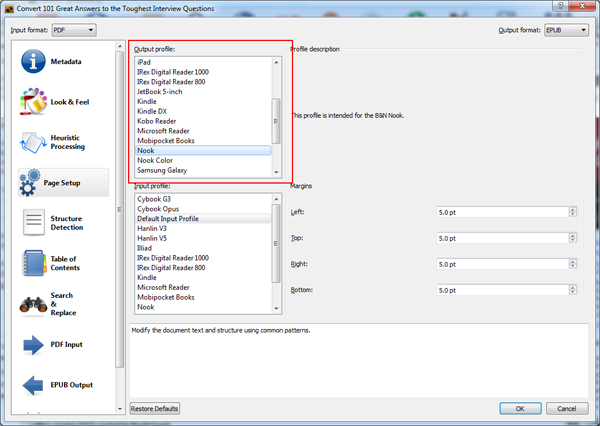Open the Metadata section icon
The image size is (600, 426).
[x=33, y=61]
